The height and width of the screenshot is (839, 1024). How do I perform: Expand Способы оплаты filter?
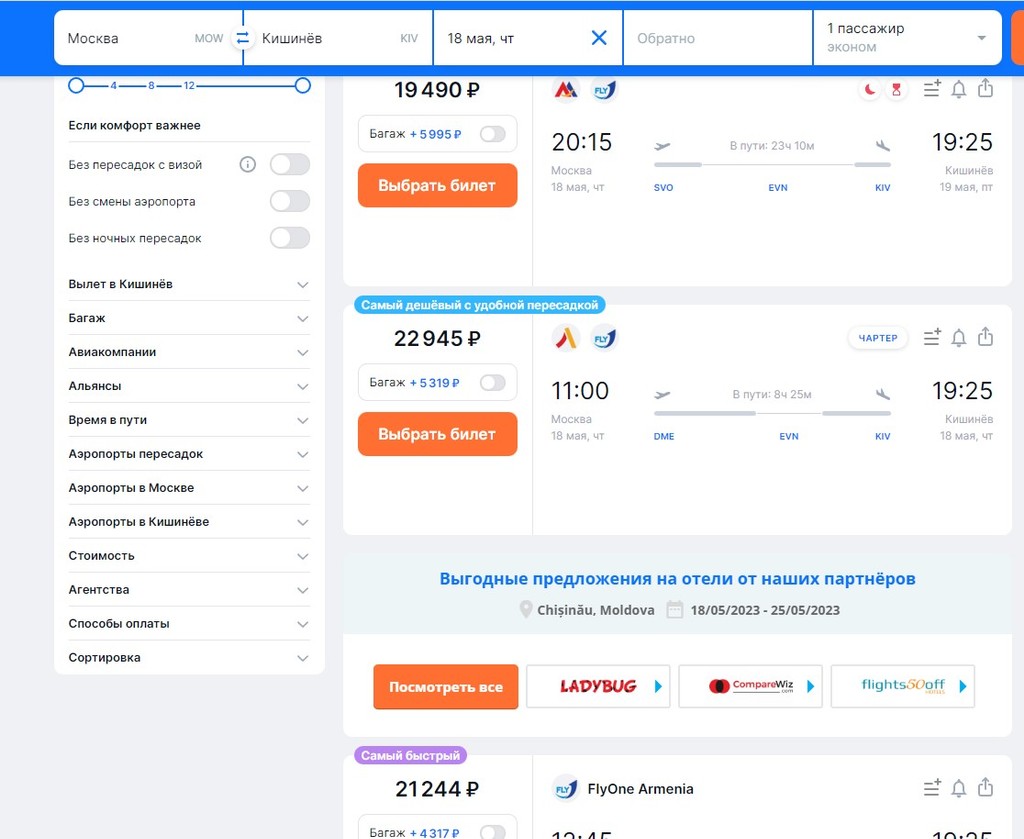189,624
